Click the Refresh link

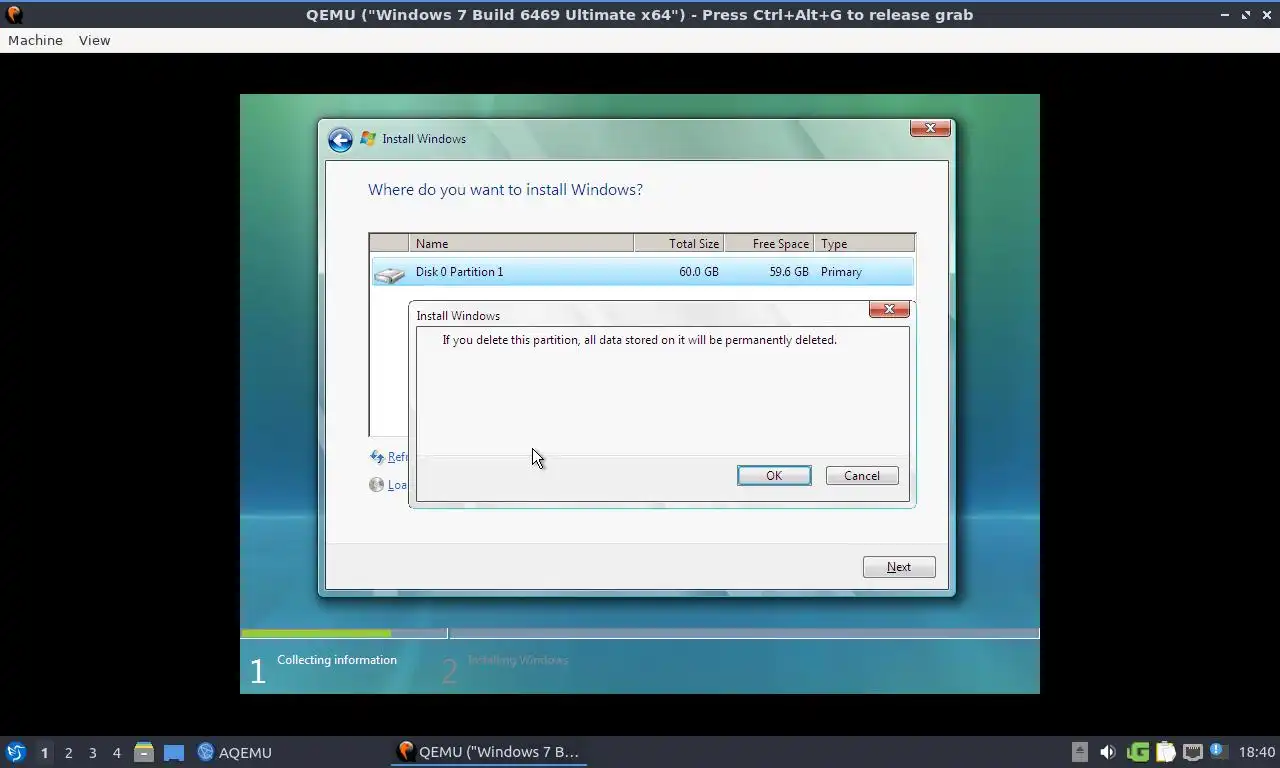397,457
